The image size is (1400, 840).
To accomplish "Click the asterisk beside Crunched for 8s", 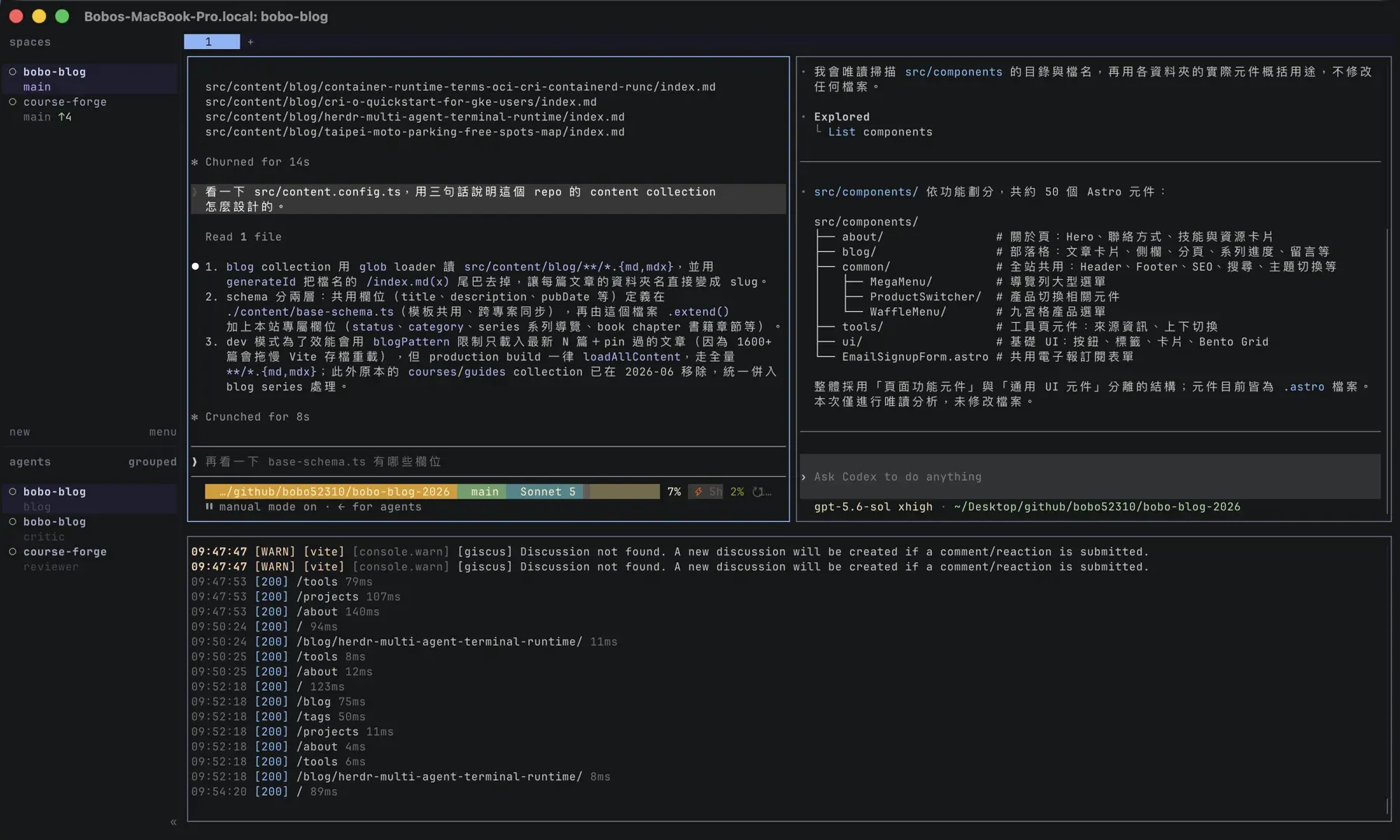I will [x=195, y=417].
